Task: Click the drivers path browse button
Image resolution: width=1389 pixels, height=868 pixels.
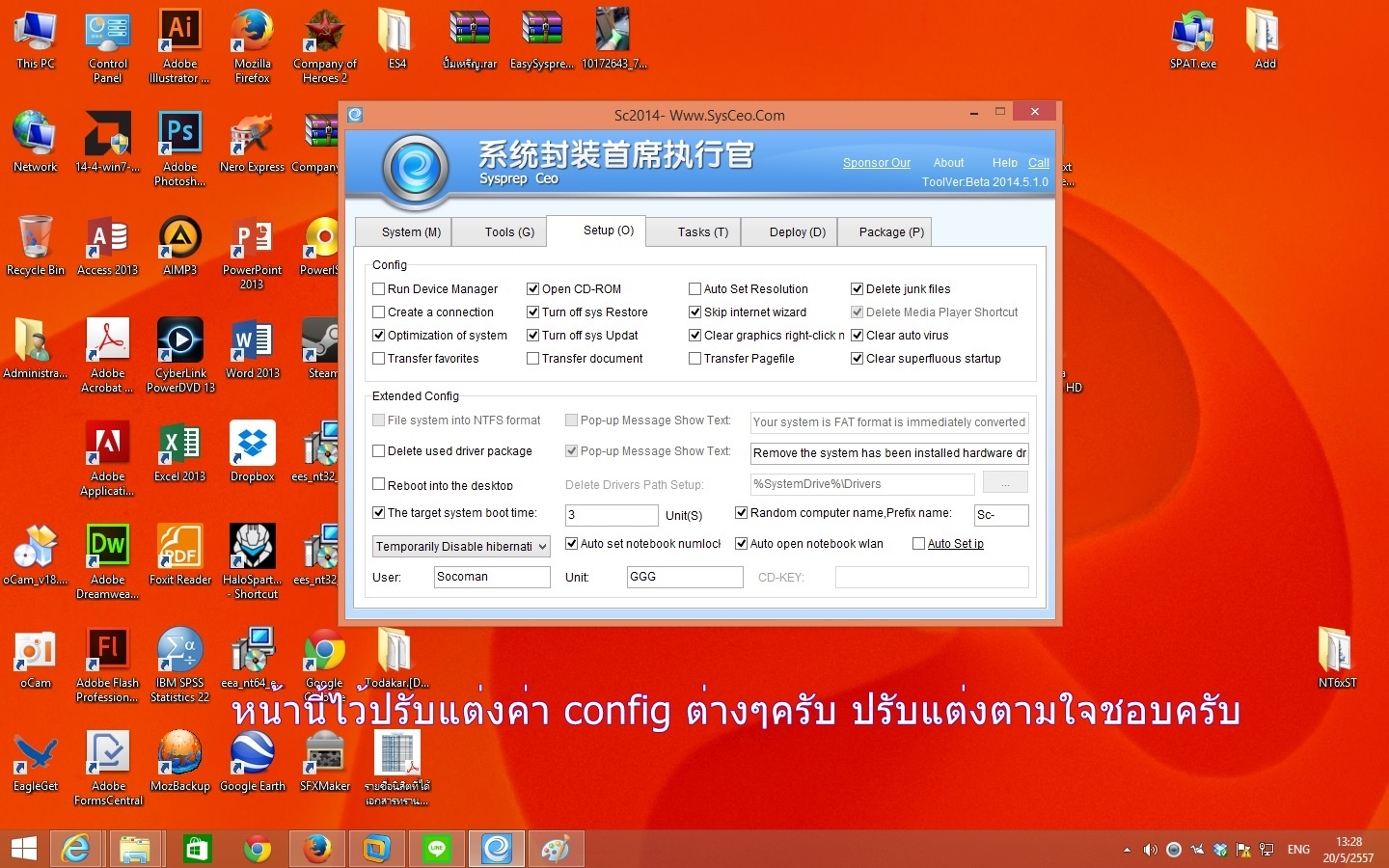Action: point(1005,482)
